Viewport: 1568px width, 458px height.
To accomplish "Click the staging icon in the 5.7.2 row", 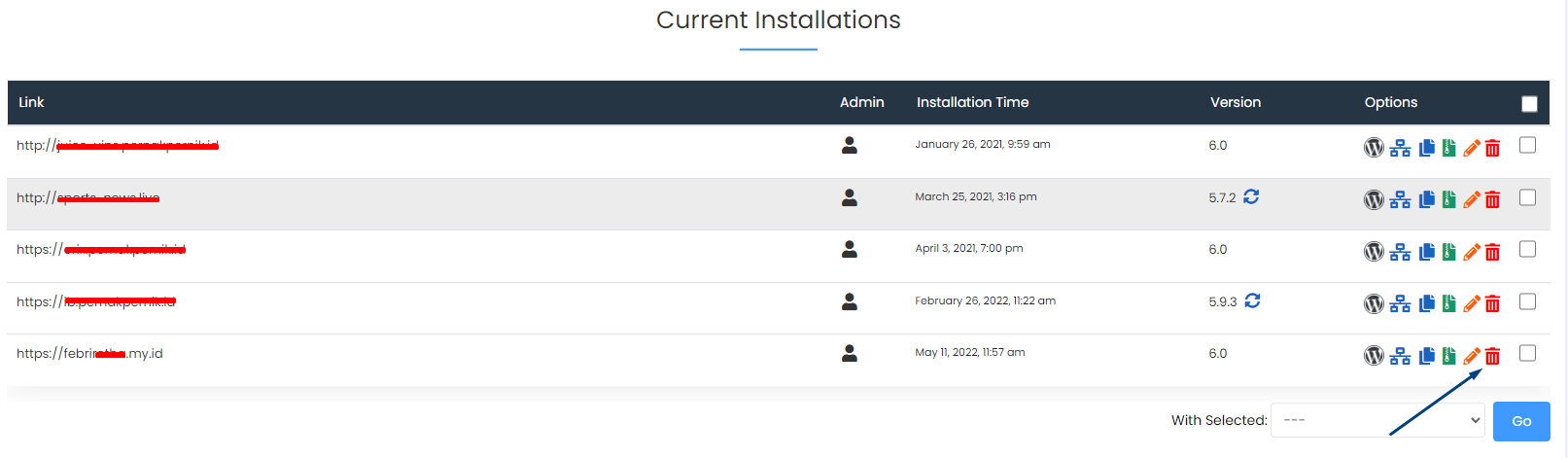I will pos(1400,200).
